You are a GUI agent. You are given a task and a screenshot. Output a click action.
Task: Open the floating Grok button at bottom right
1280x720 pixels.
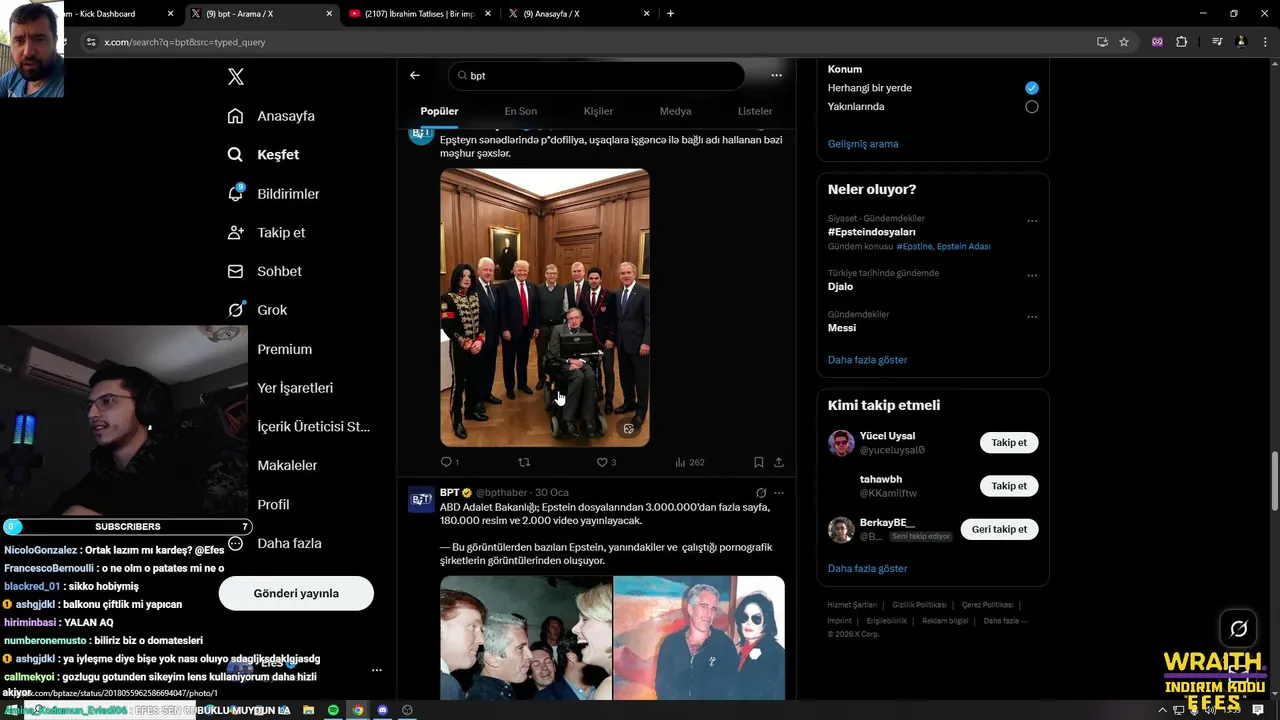pos(1239,629)
